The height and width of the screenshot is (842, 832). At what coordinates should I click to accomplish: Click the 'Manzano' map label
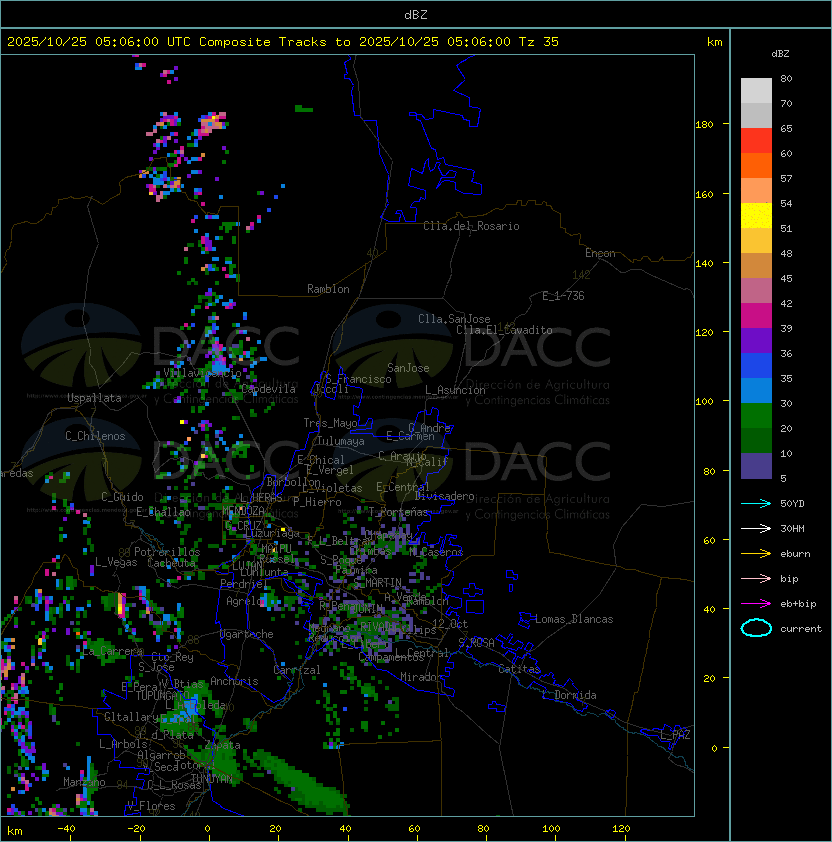pos(84,782)
